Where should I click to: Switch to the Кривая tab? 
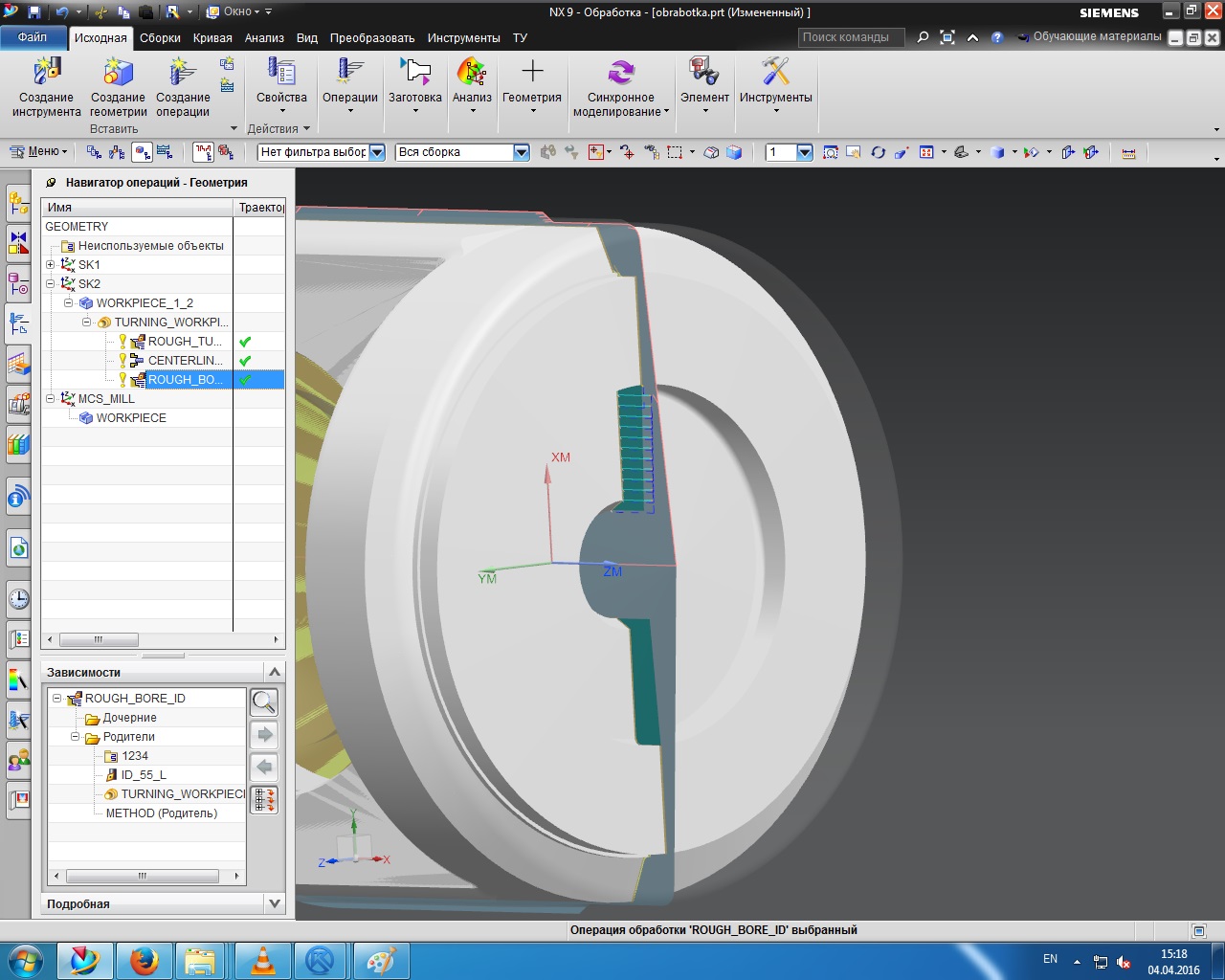pos(212,38)
